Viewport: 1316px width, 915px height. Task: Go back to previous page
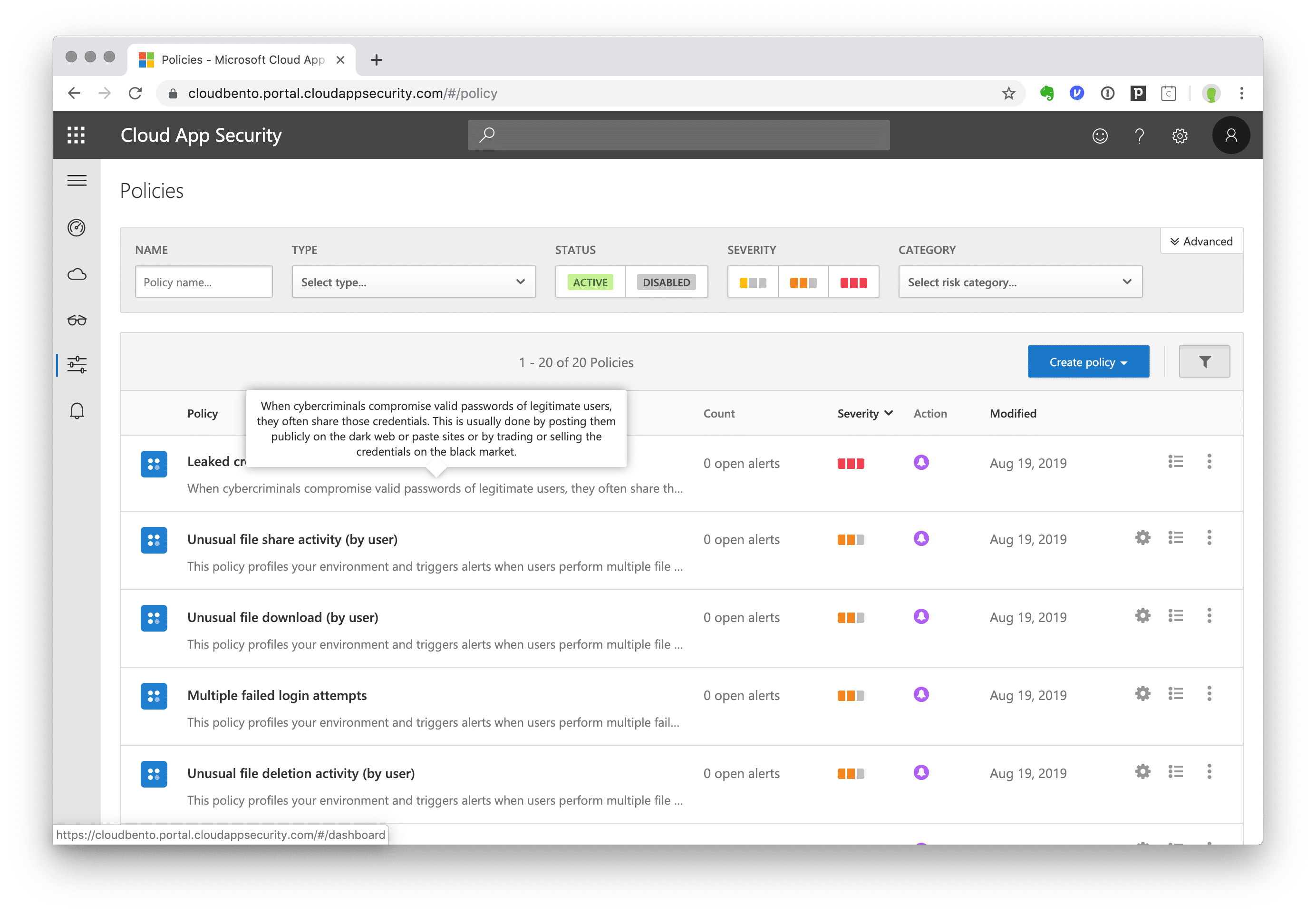[74, 93]
